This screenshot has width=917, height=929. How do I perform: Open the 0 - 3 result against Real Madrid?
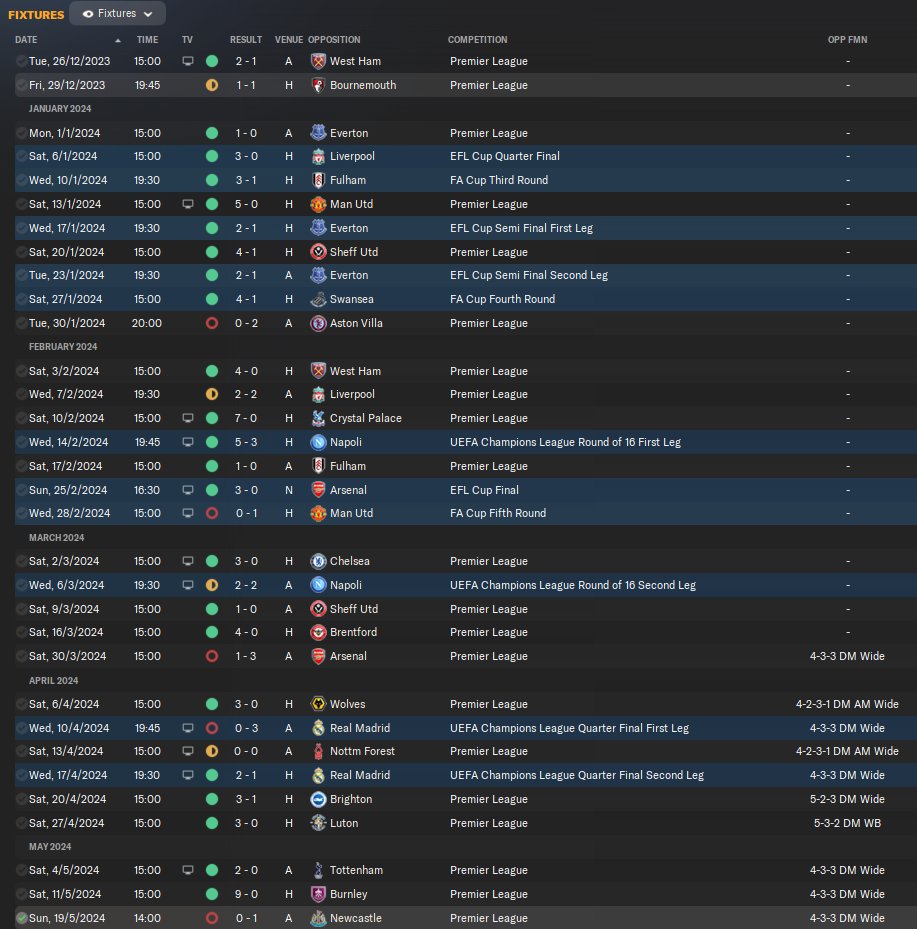pos(246,728)
